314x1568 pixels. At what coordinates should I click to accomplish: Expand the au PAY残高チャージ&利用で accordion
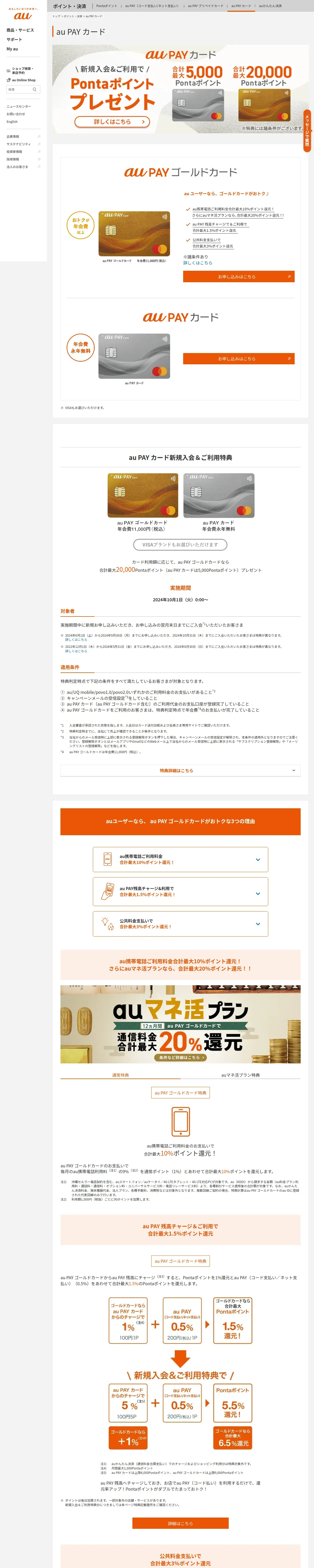(181, 891)
